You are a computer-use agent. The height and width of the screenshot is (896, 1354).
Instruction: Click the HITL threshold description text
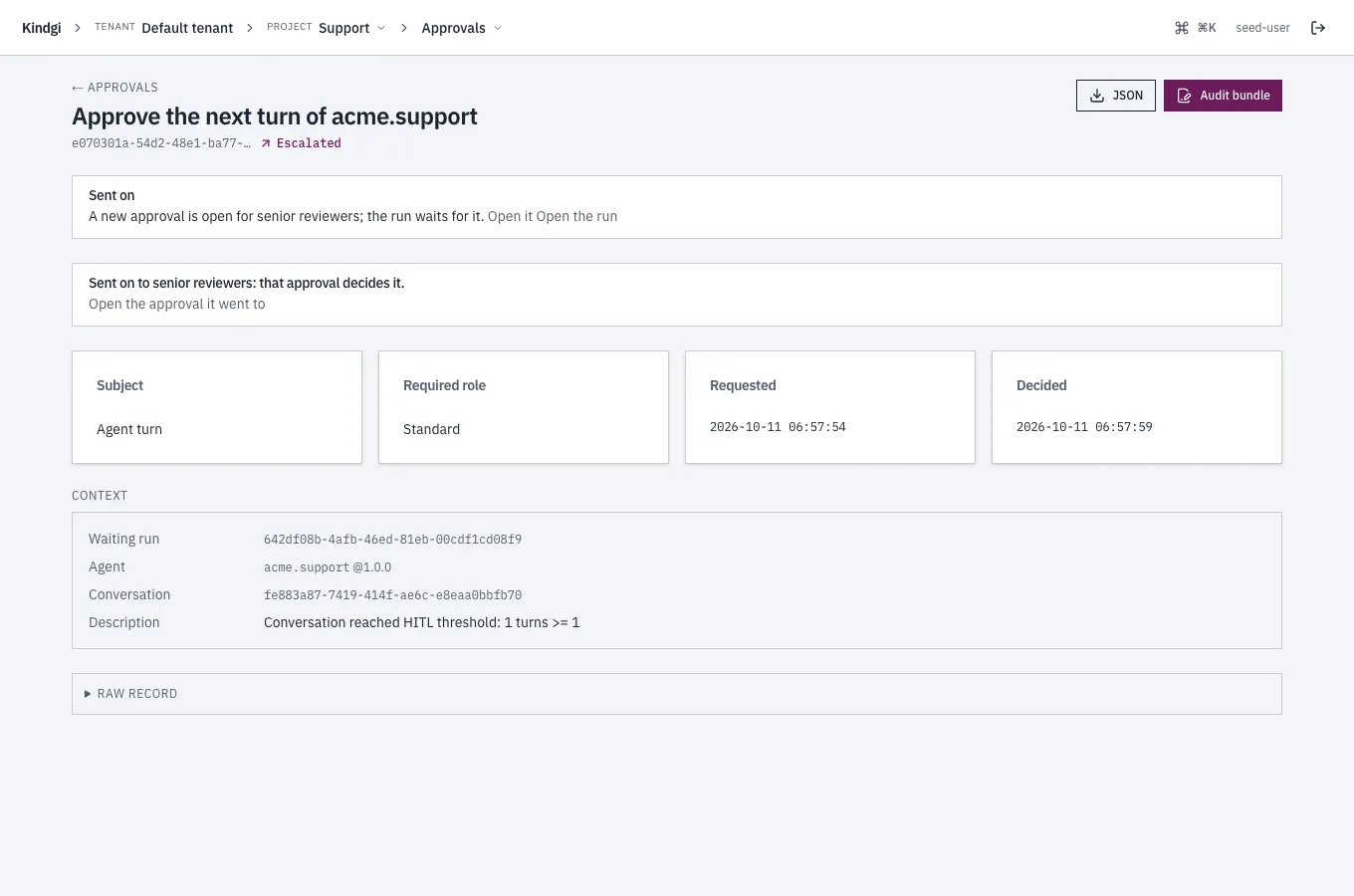(x=421, y=622)
